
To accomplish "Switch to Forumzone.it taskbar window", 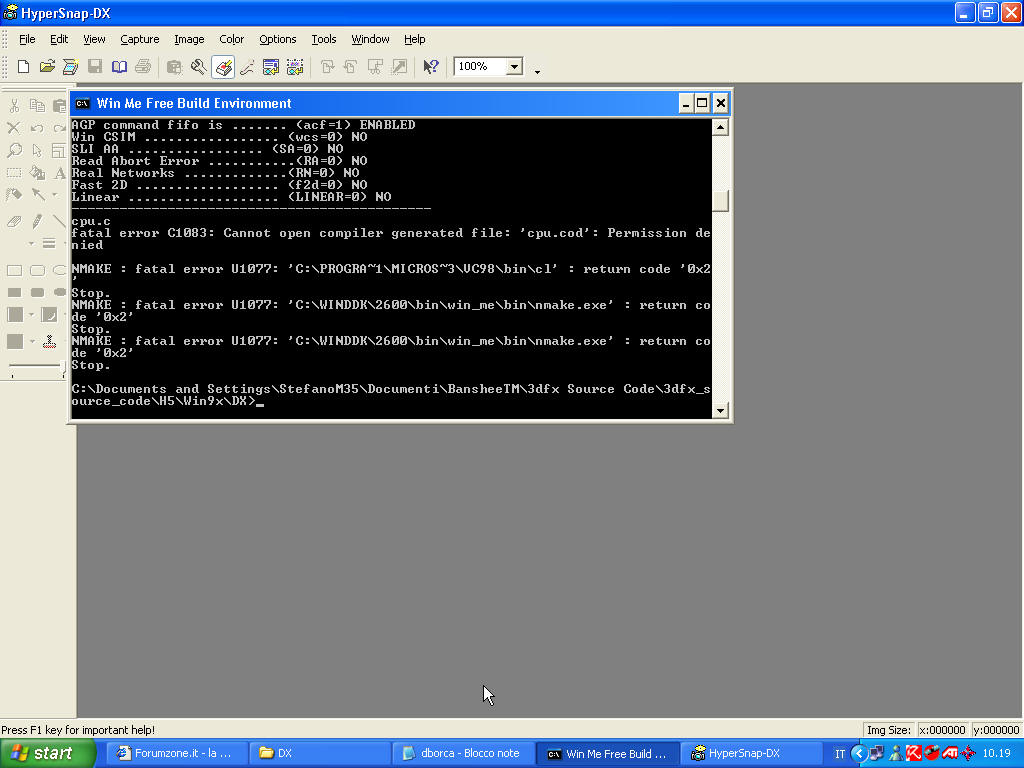I will coord(176,754).
